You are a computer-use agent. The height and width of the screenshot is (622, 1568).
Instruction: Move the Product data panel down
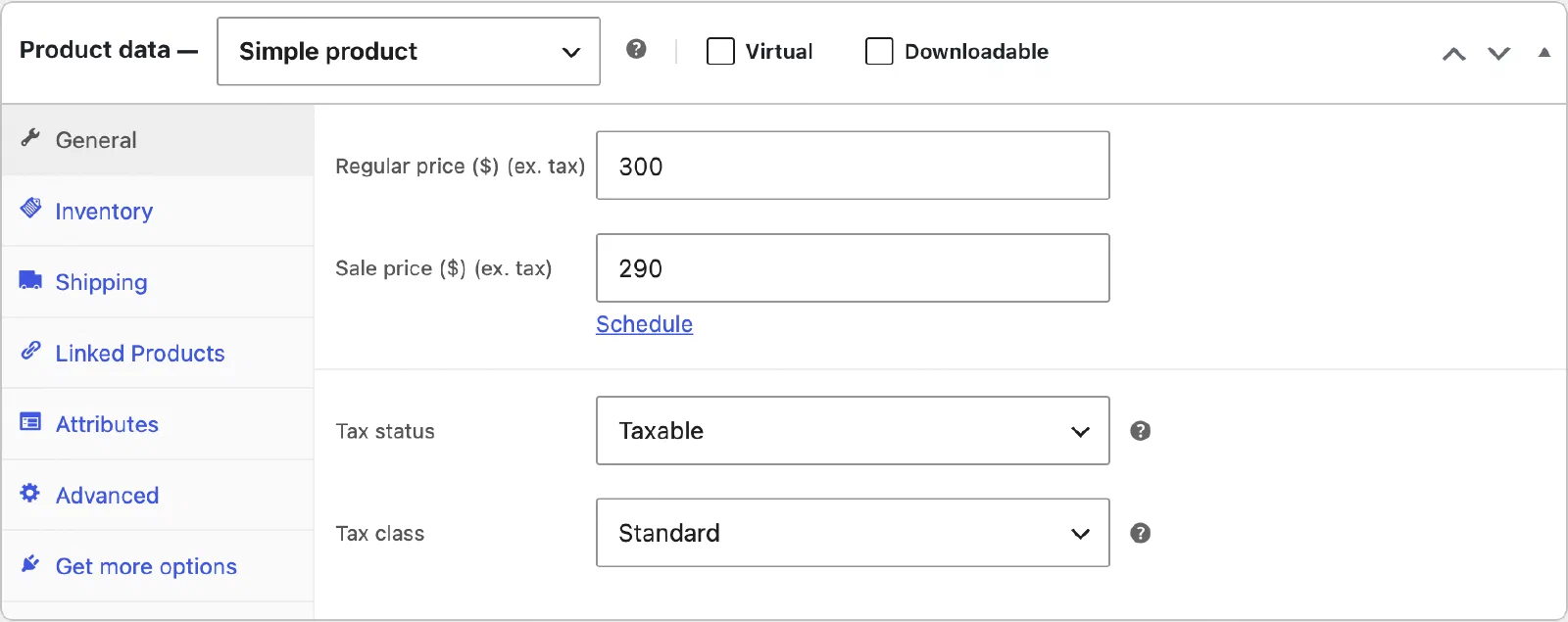(1499, 54)
